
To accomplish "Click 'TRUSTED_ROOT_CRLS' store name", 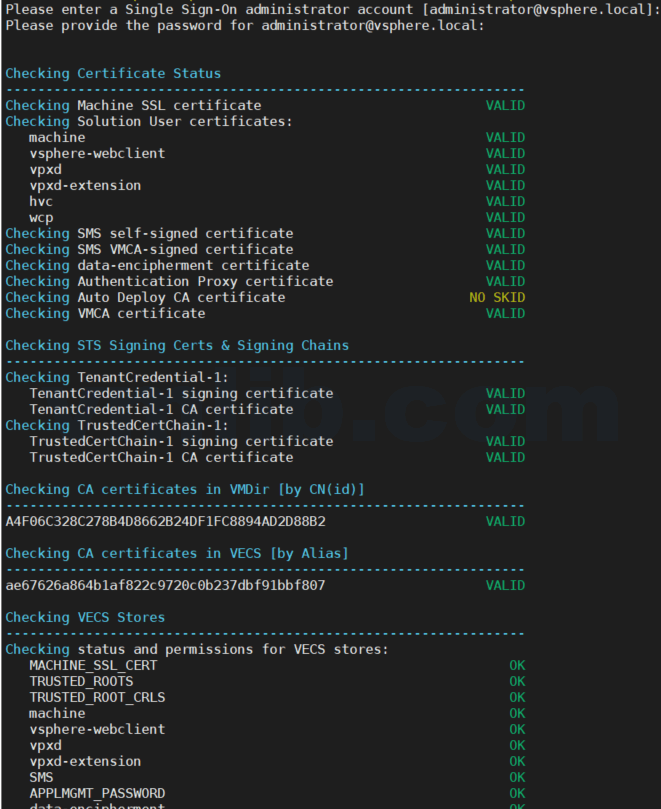I will point(97,697).
